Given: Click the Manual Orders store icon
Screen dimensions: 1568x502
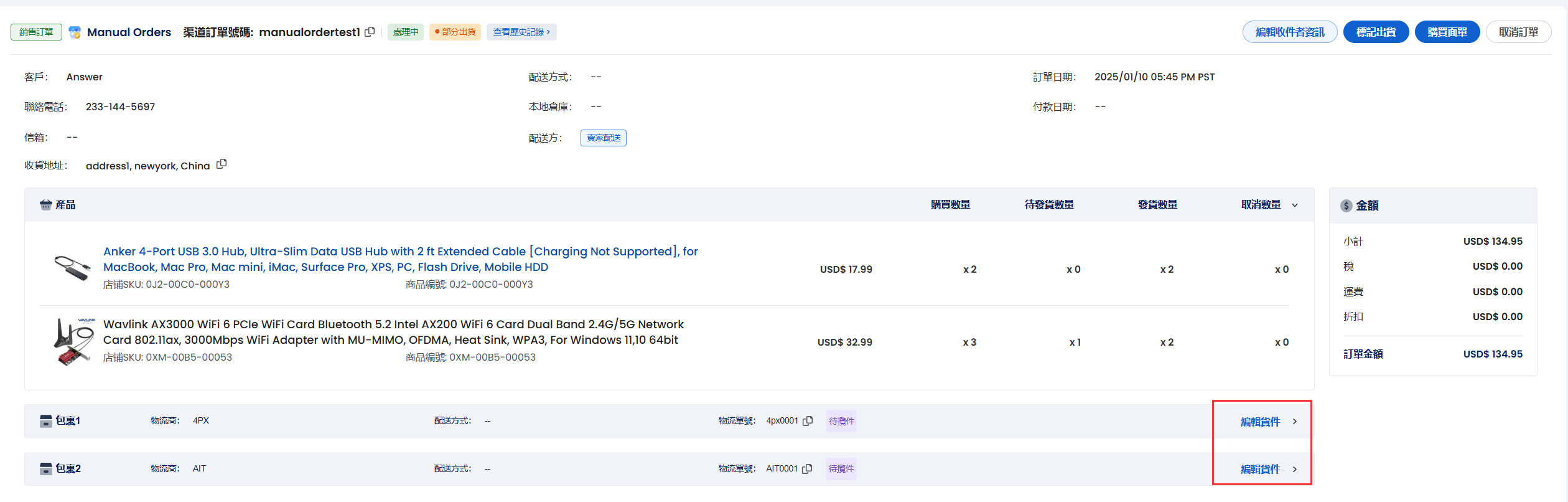Looking at the screenshot, I should pos(75,32).
